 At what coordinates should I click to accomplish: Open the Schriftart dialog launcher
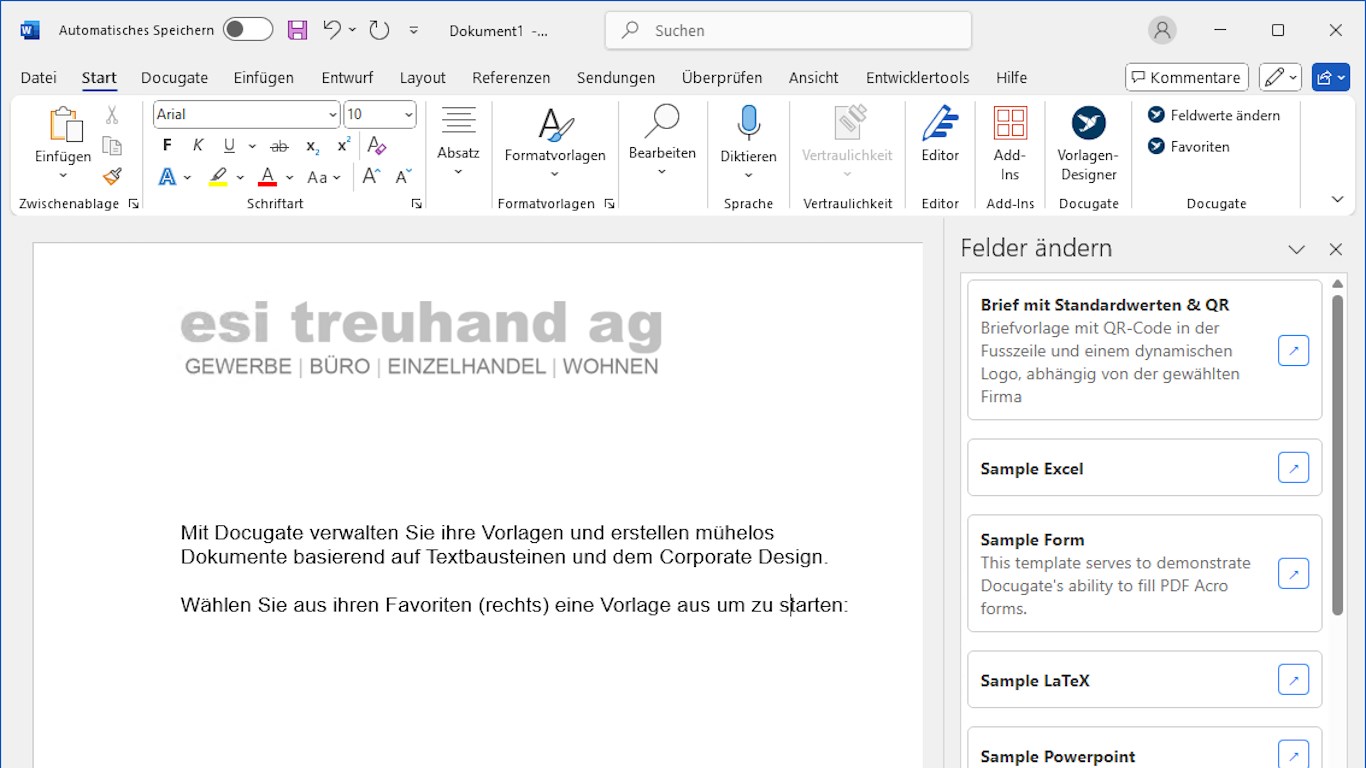coord(416,203)
